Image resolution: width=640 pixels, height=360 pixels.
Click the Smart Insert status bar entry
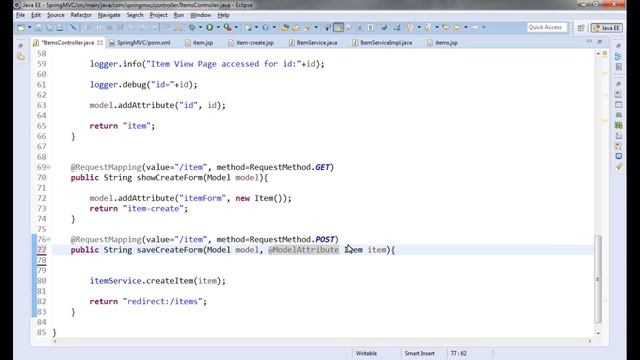pyautogui.click(x=419, y=353)
